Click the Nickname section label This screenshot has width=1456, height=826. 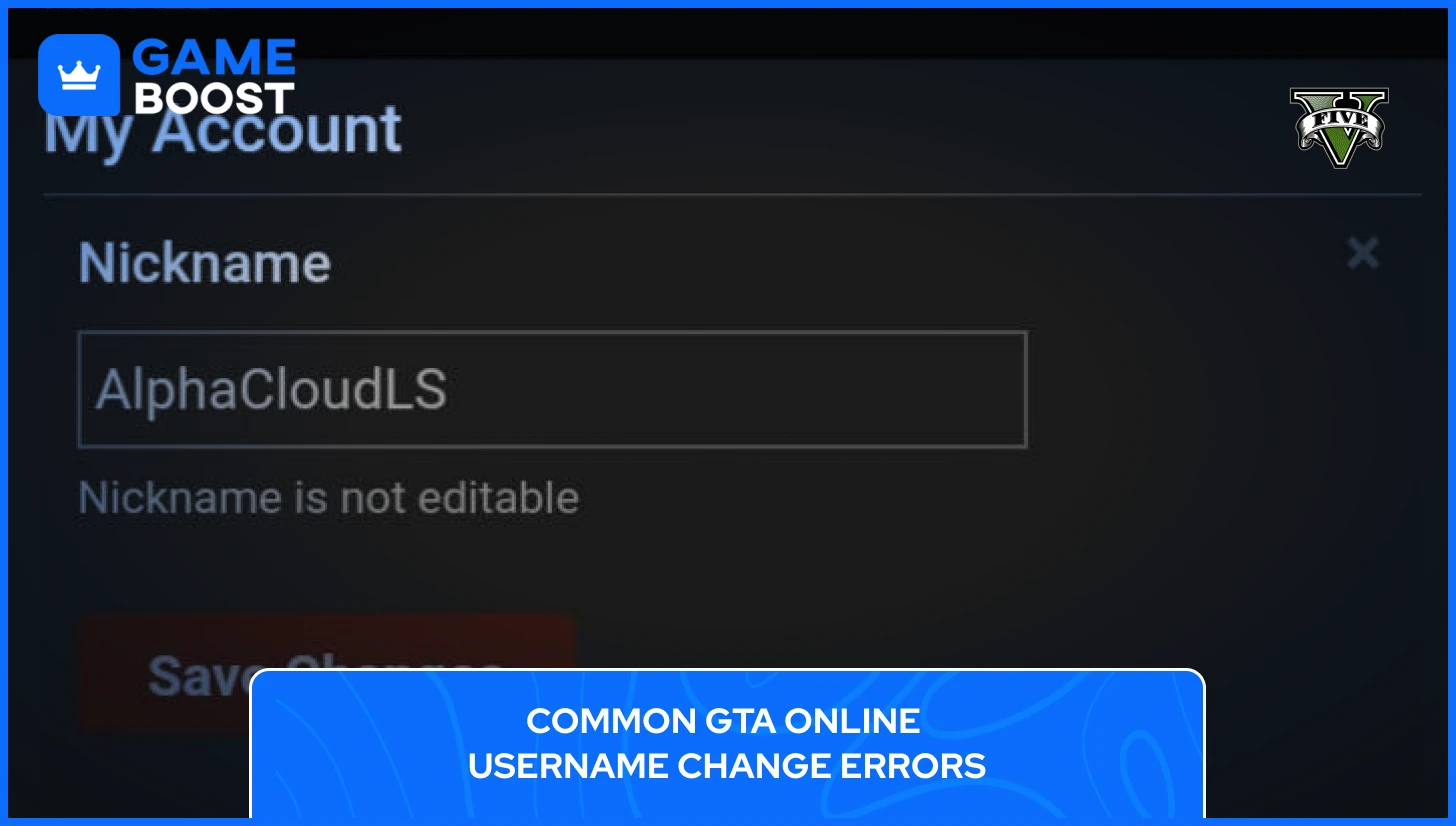205,263
